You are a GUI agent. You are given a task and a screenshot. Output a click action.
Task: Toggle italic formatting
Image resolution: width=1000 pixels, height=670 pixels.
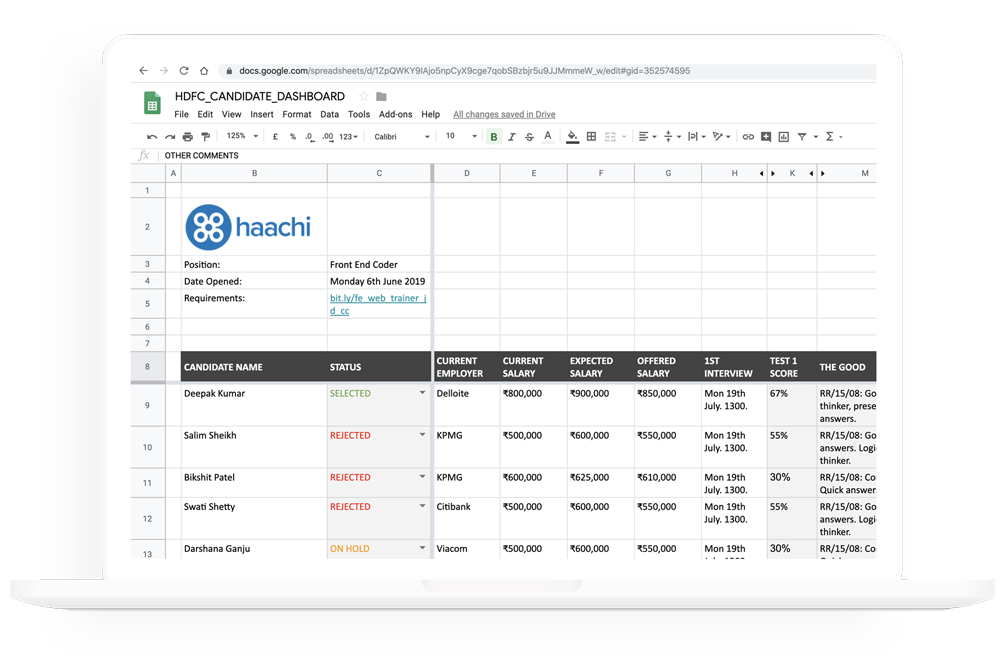point(511,136)
